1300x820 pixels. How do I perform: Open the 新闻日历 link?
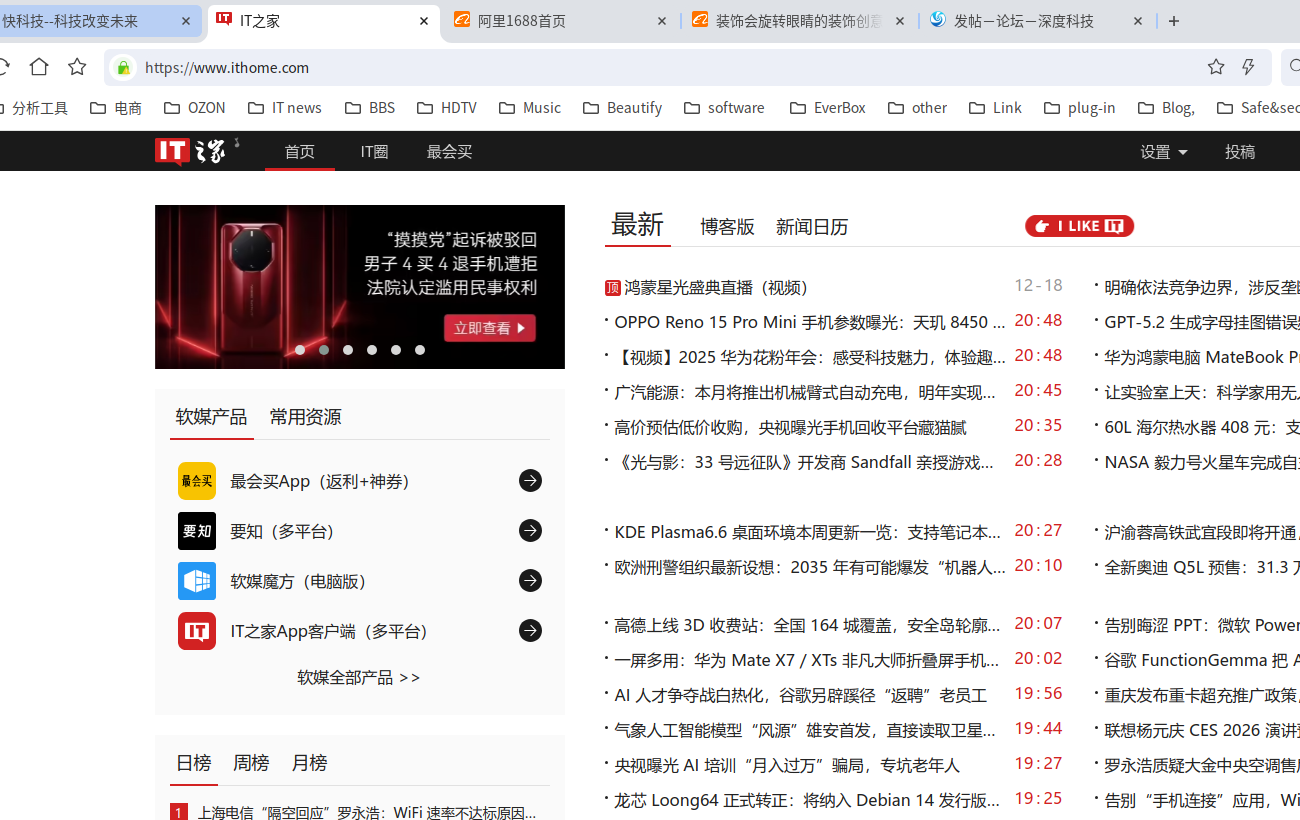(812, 227)
